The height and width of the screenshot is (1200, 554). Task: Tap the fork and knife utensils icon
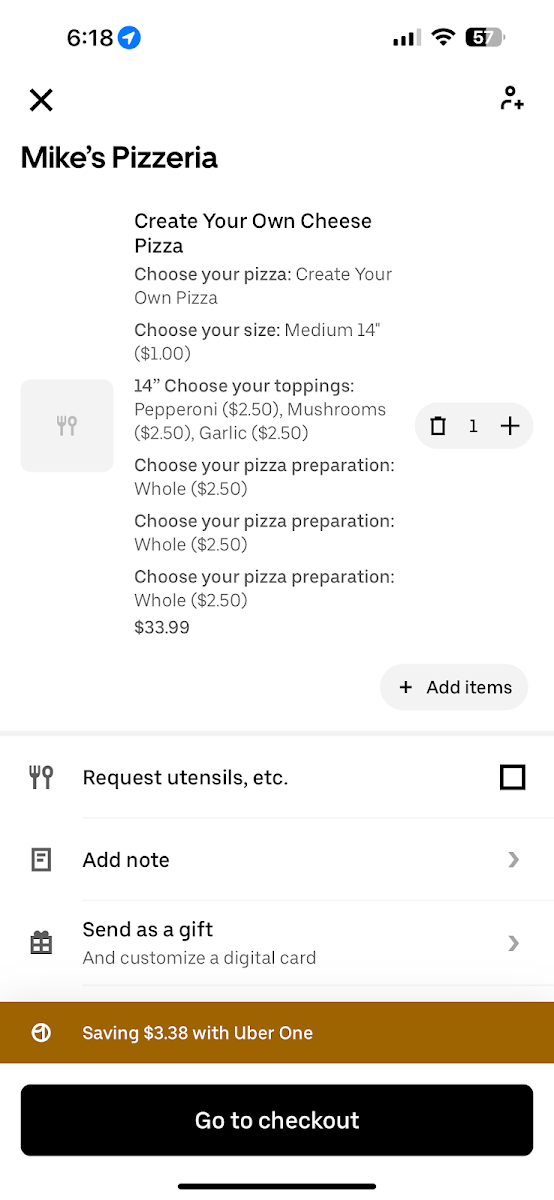coord(41,777)
